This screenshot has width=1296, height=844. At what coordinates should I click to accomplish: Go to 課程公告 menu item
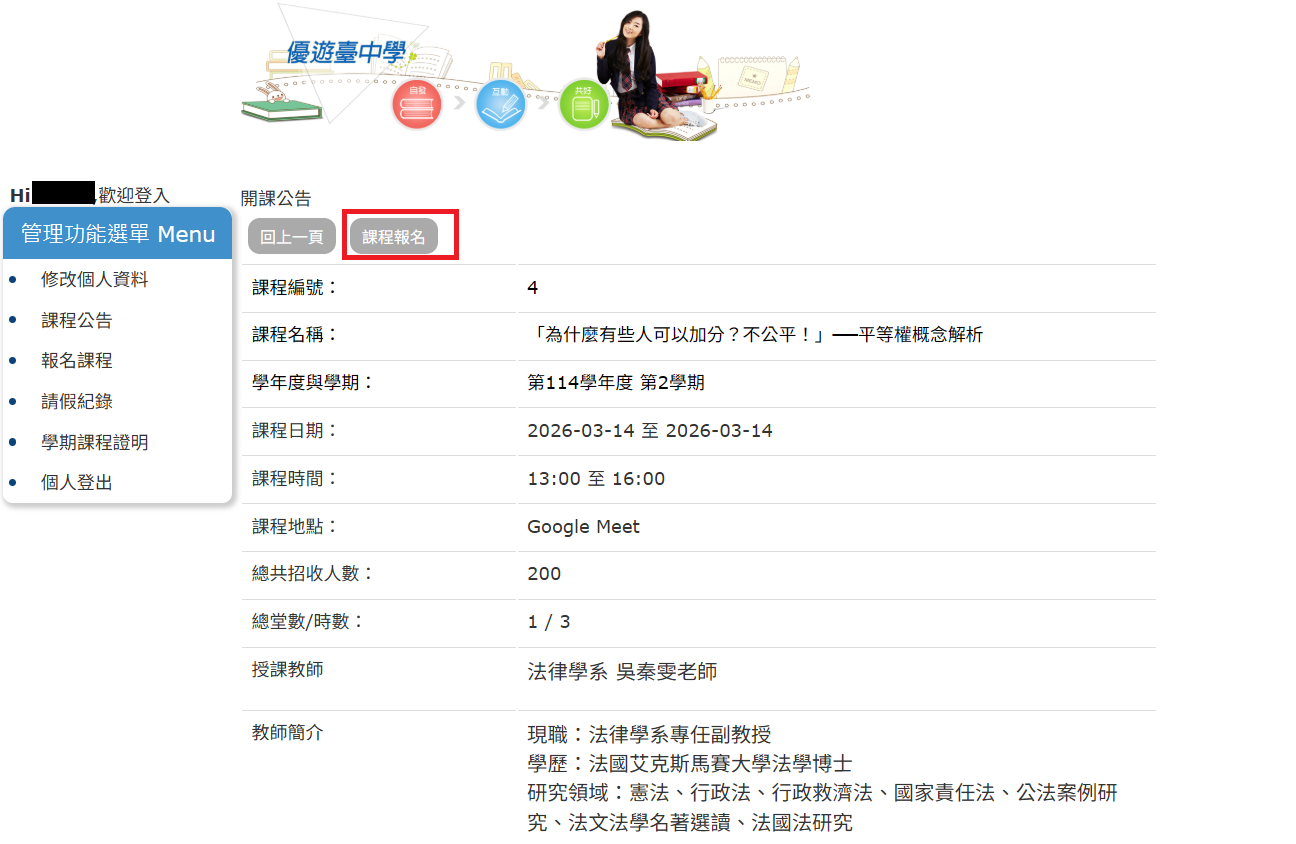pos(76,321)
